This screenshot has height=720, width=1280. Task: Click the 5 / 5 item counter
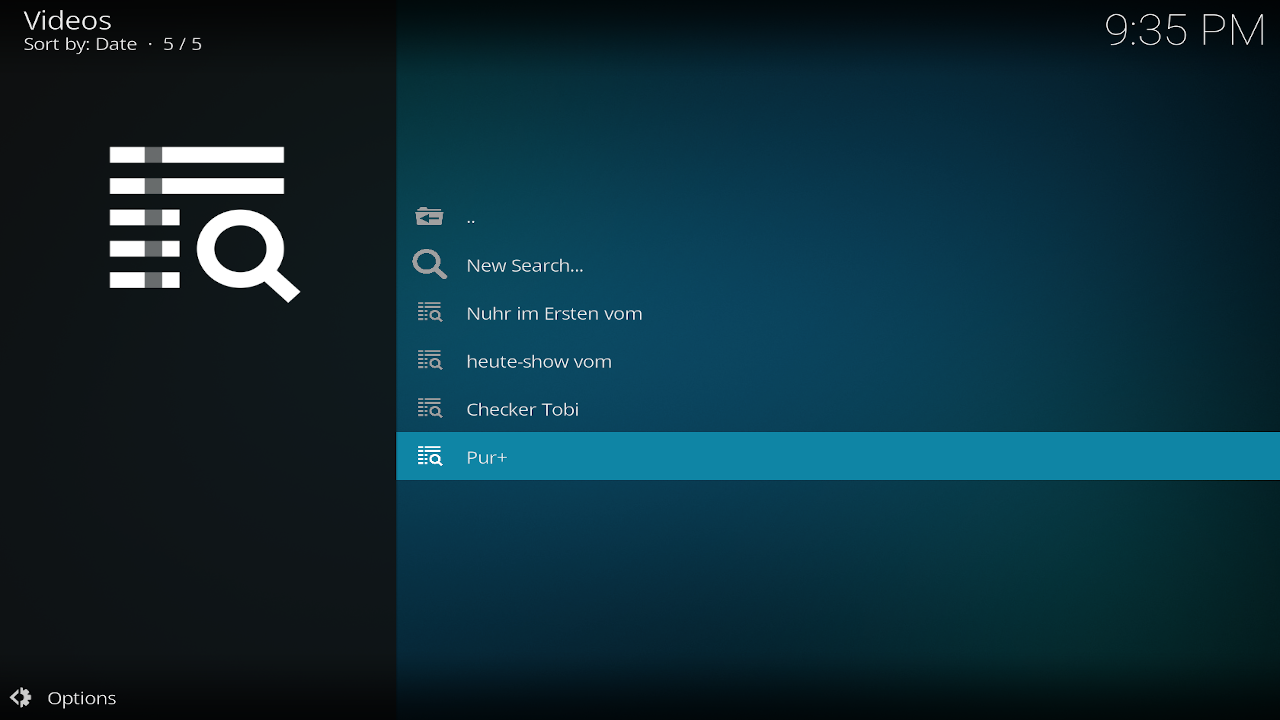click(183, 44)
